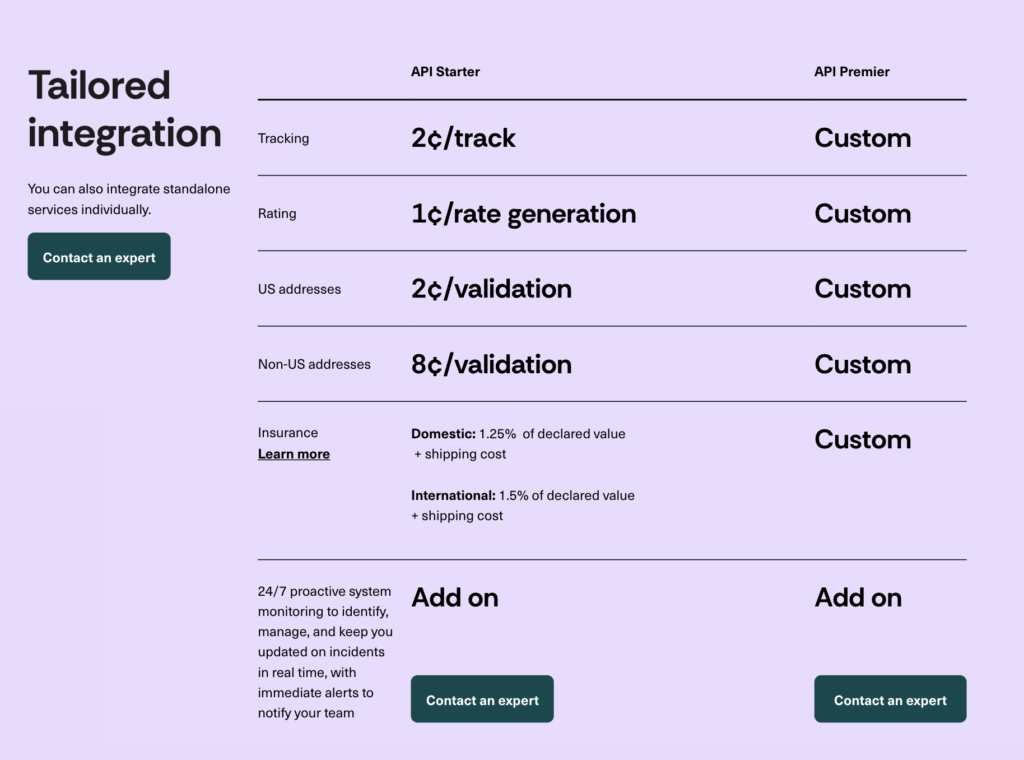Screen dimensions: 1024x760
Task: Click Contact an expert below Tailored integration
Action: (99, 257)
